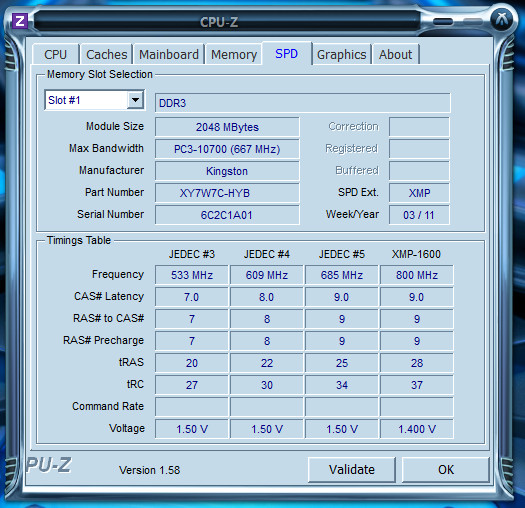Viewport: 525px width, 508px height.
Task: Click the 609 MHz frequency cell
Action: pyautogui.click(x=267, y=275)
